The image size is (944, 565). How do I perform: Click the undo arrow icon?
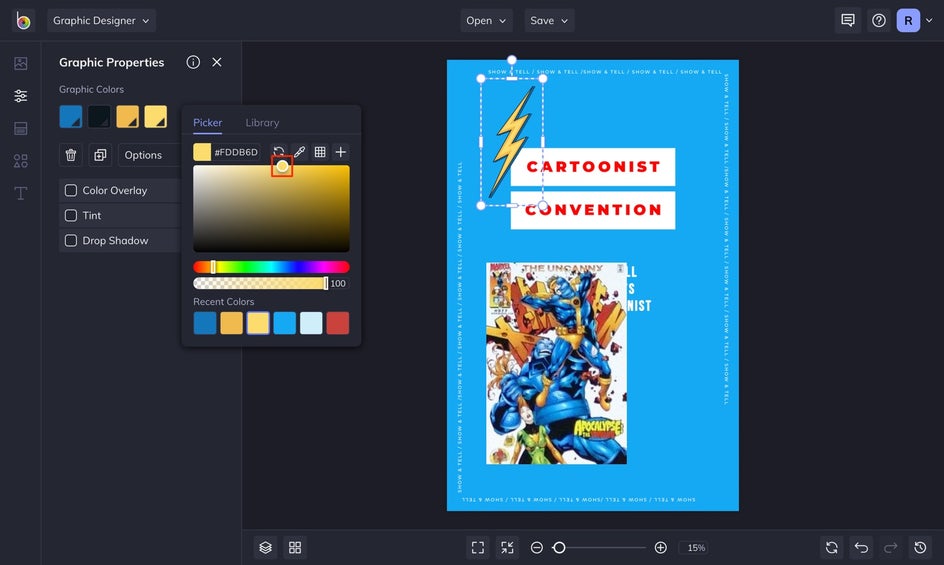click(x=861, y=547)
